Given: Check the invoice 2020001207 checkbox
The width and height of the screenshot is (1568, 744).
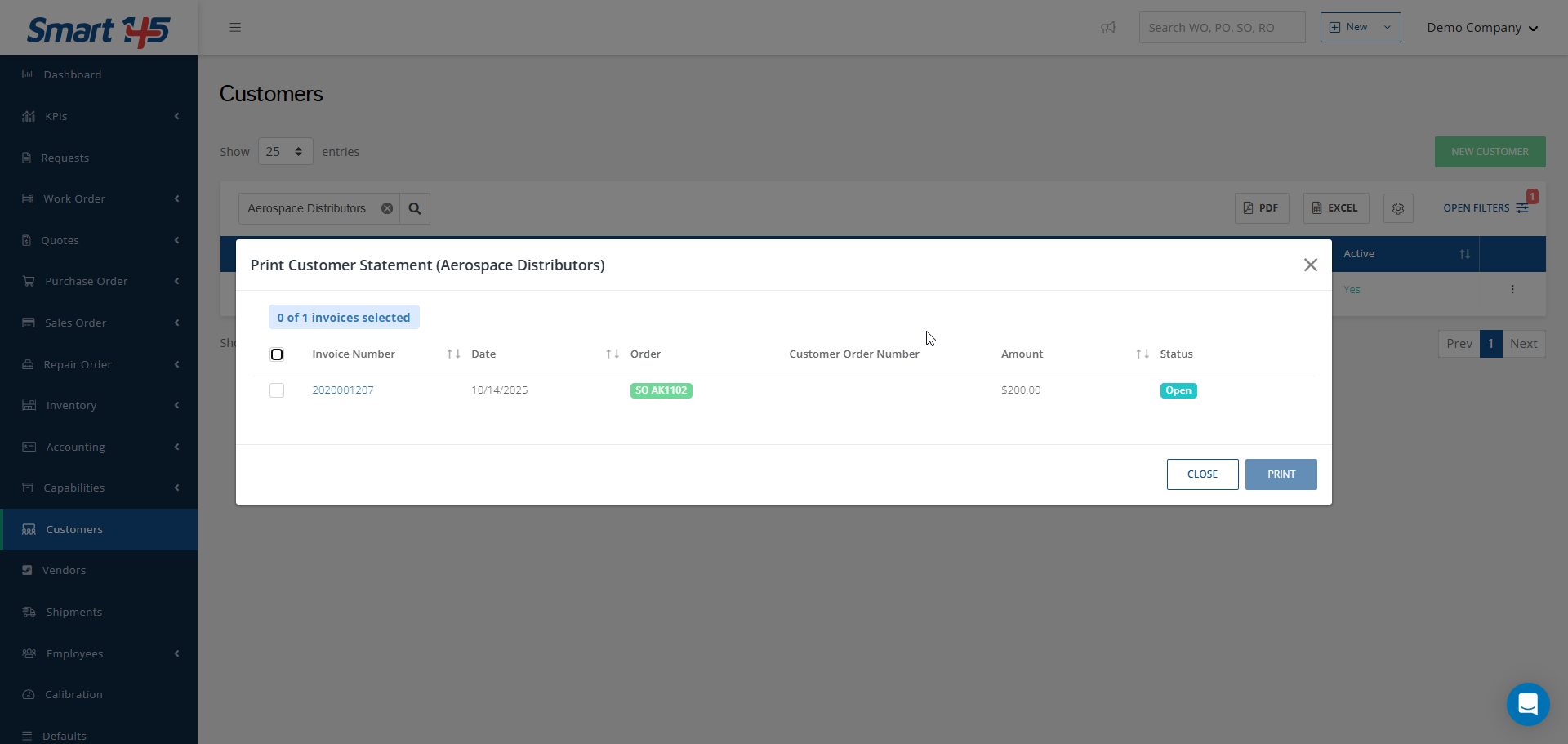Looking at the screenshot, I should 277,390.
